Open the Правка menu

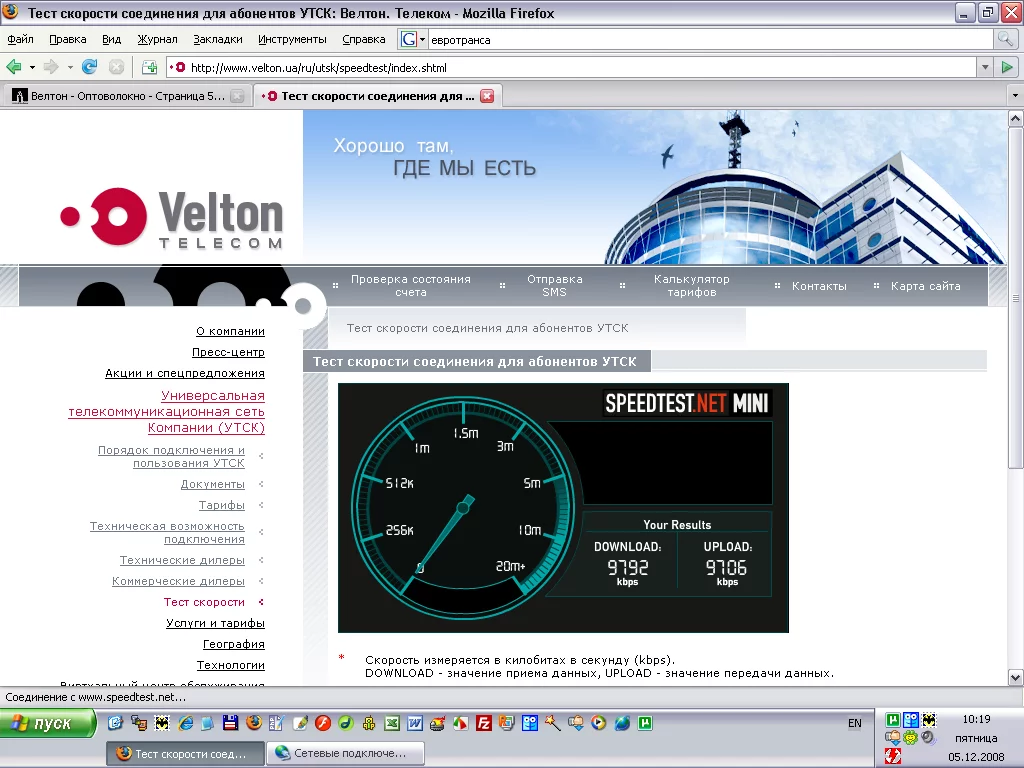67,39
